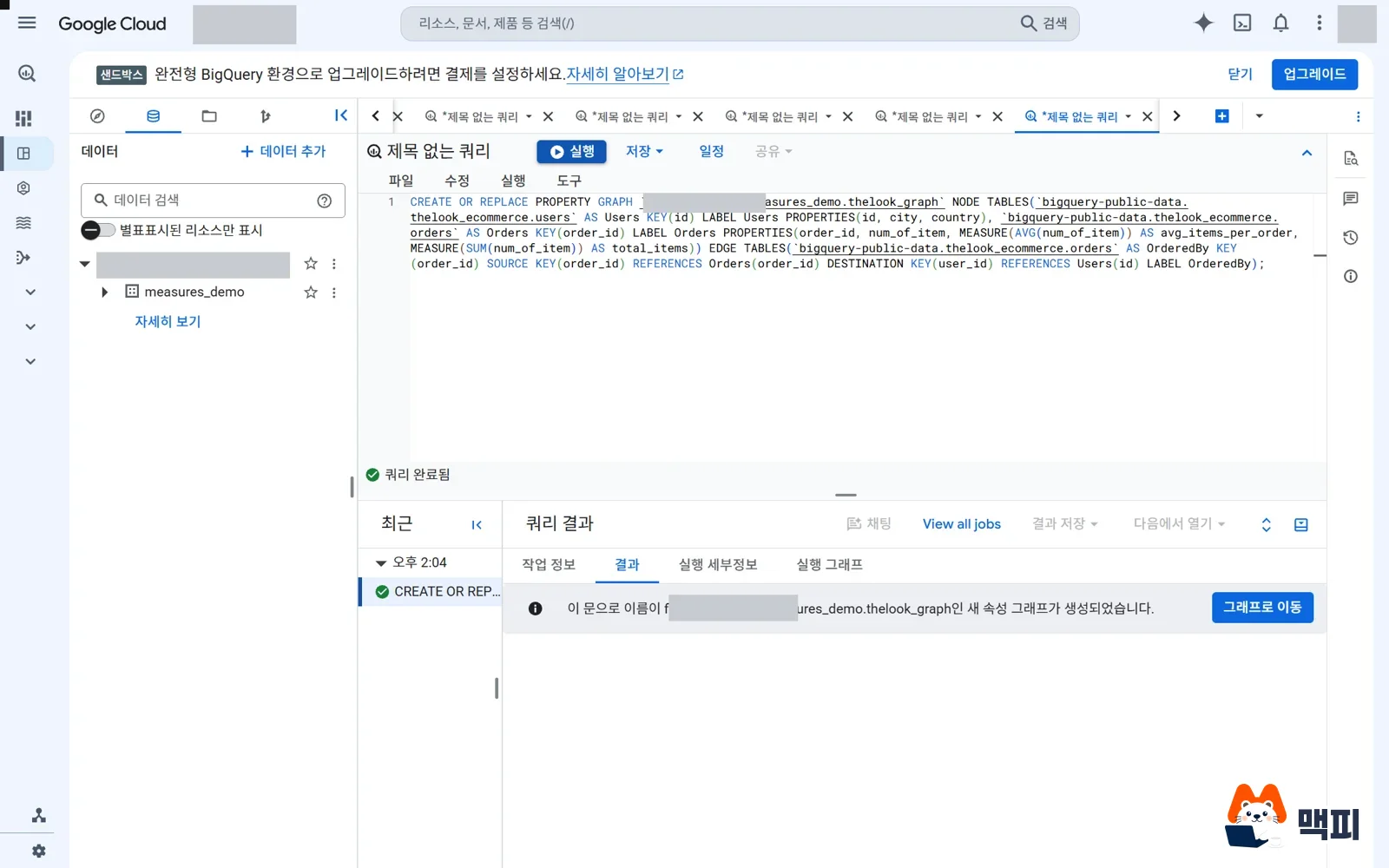Open the 파일 menu
Image resolution: width=1389 pixels, height=868 pixels.
[401, 181]
